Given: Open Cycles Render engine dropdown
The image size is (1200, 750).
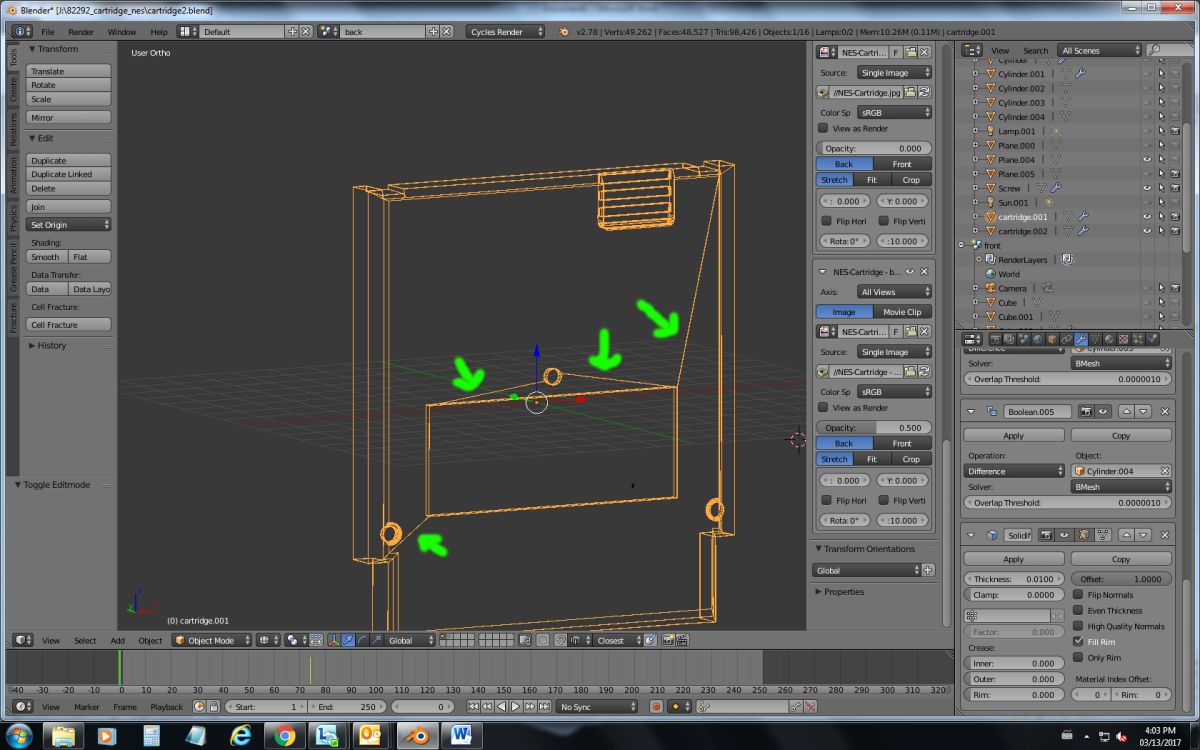Looking at the screenshot, I should pos(506,32).
